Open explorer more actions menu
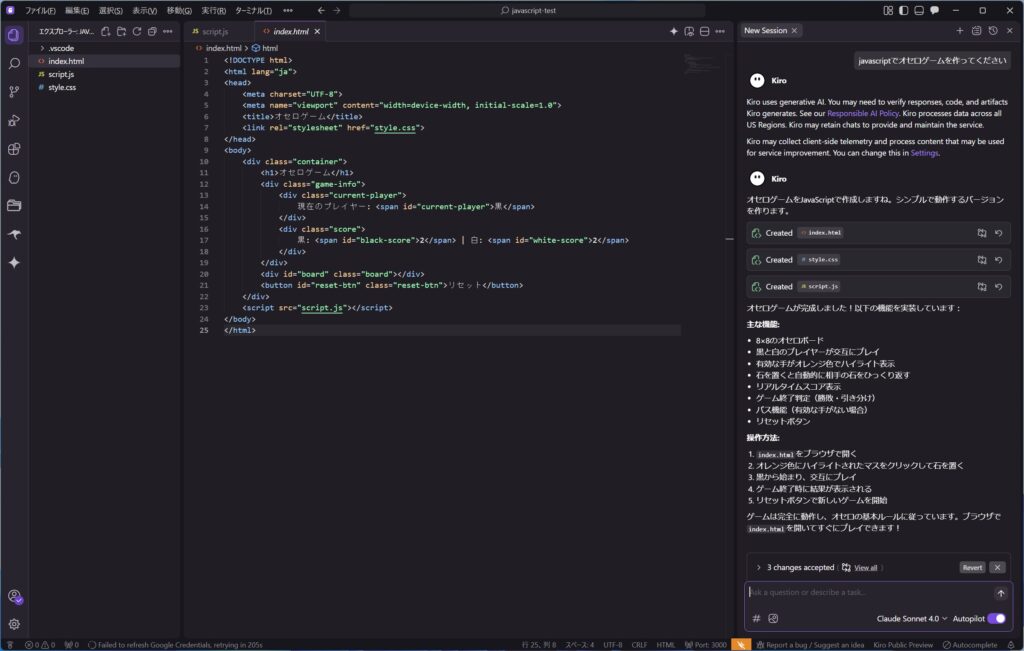1024x651 pixels. click(x=168, y=31)
